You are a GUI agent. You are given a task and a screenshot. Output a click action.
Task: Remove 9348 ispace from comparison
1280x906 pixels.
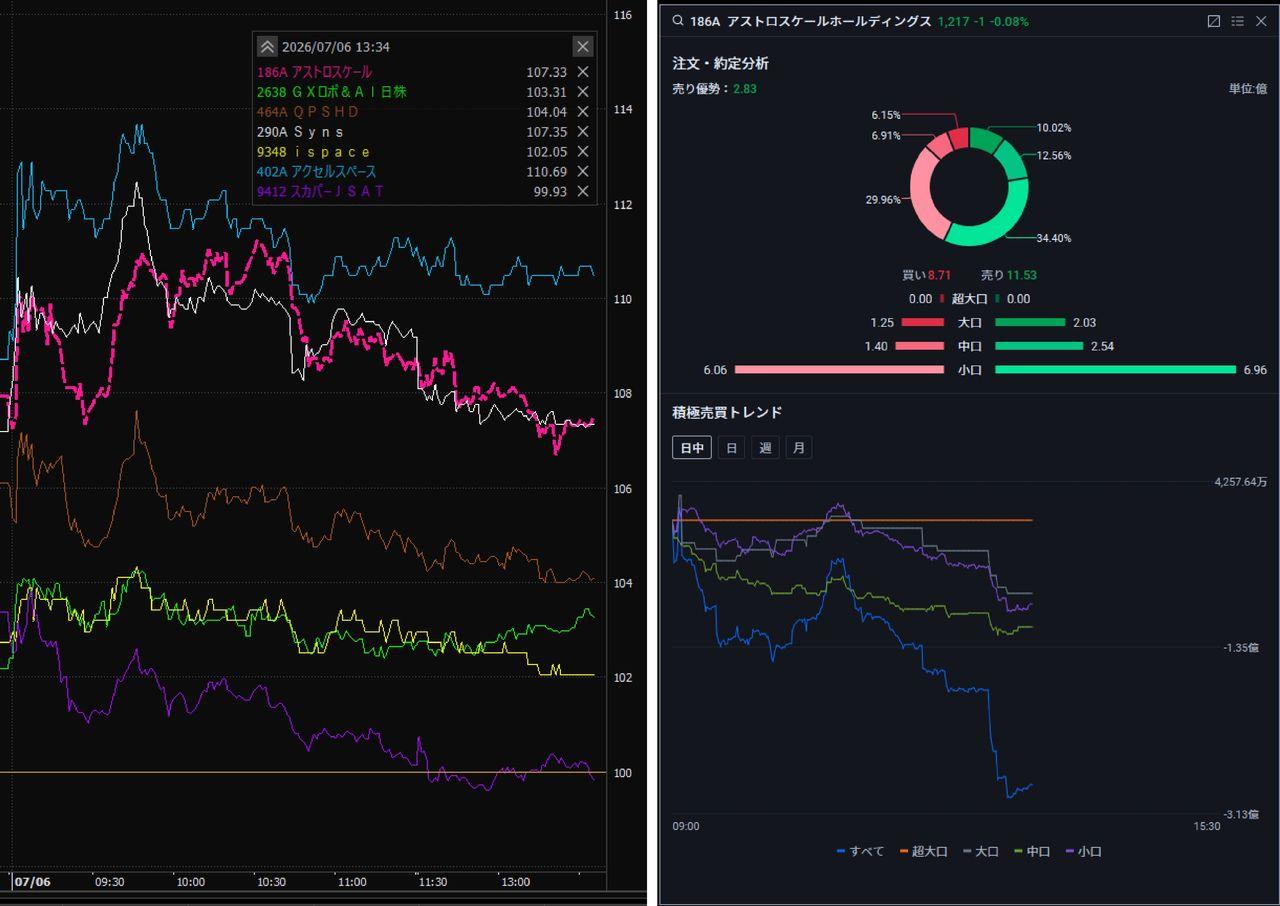(583, 152)
